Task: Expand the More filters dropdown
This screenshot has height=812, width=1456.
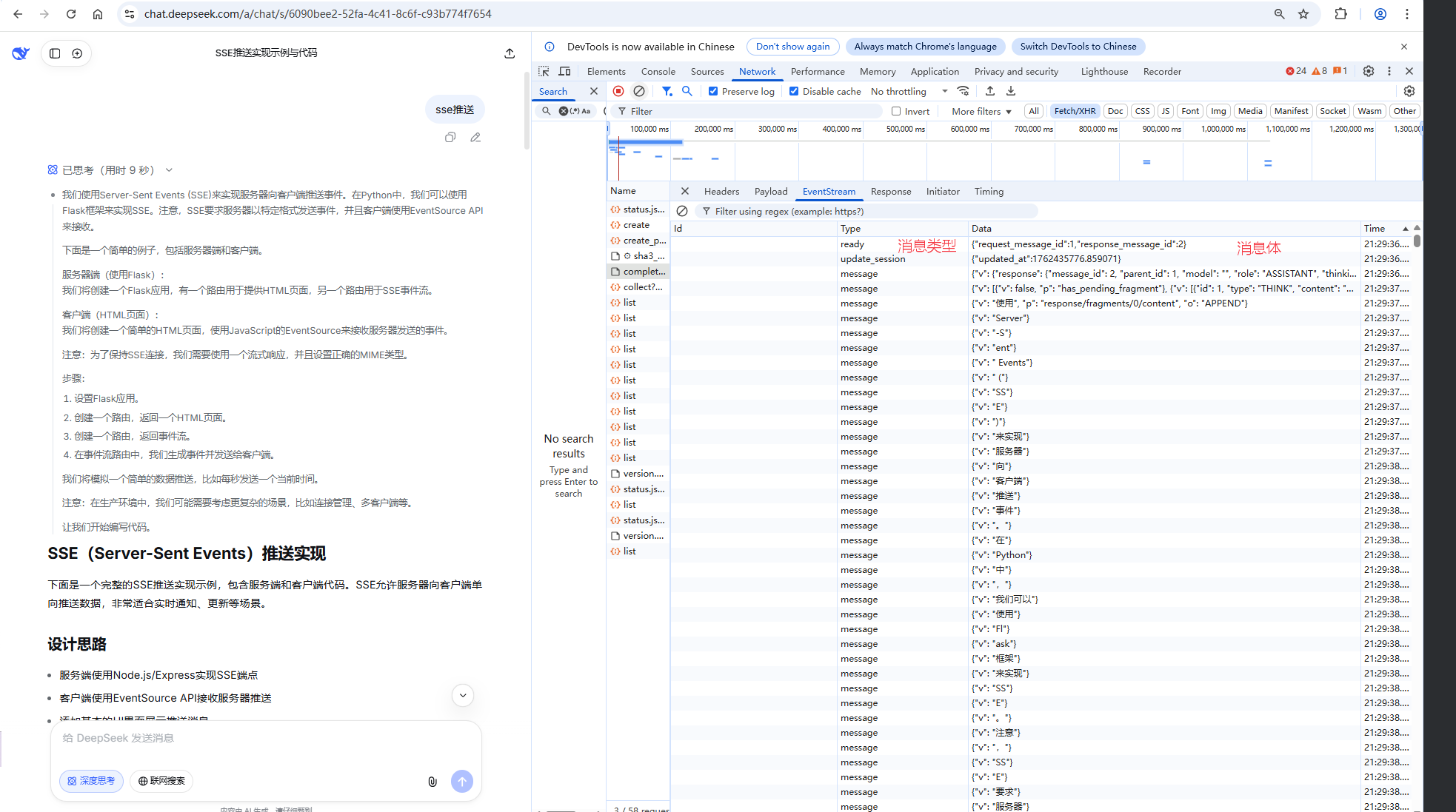Action: [x=981, y=111]
